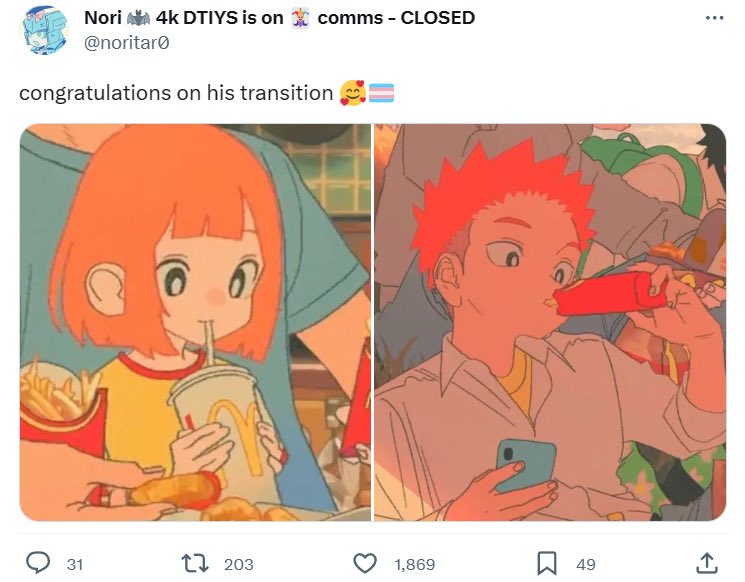This screenshot has width=745, height=582.
Task: Open the three-dot more options menu
Action: click(714, 18)
